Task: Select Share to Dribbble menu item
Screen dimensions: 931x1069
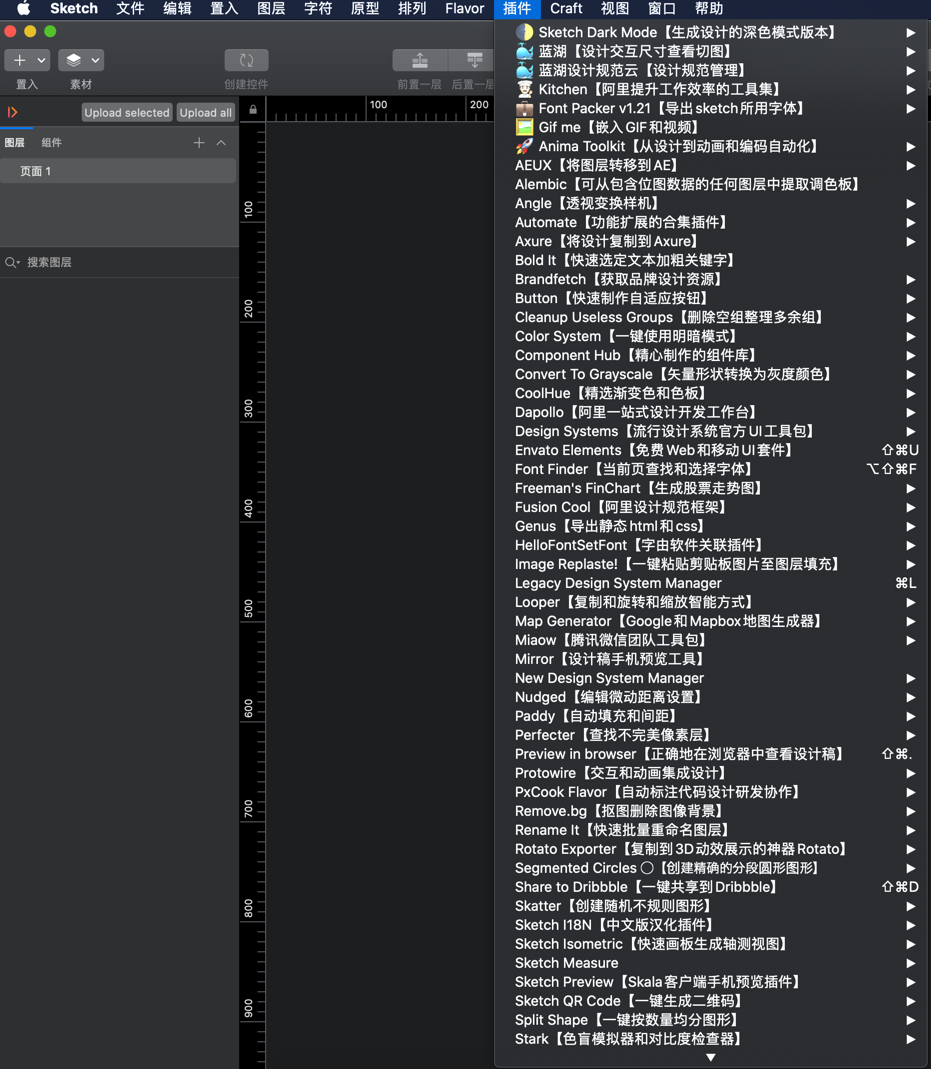Action: click(712, 887)
